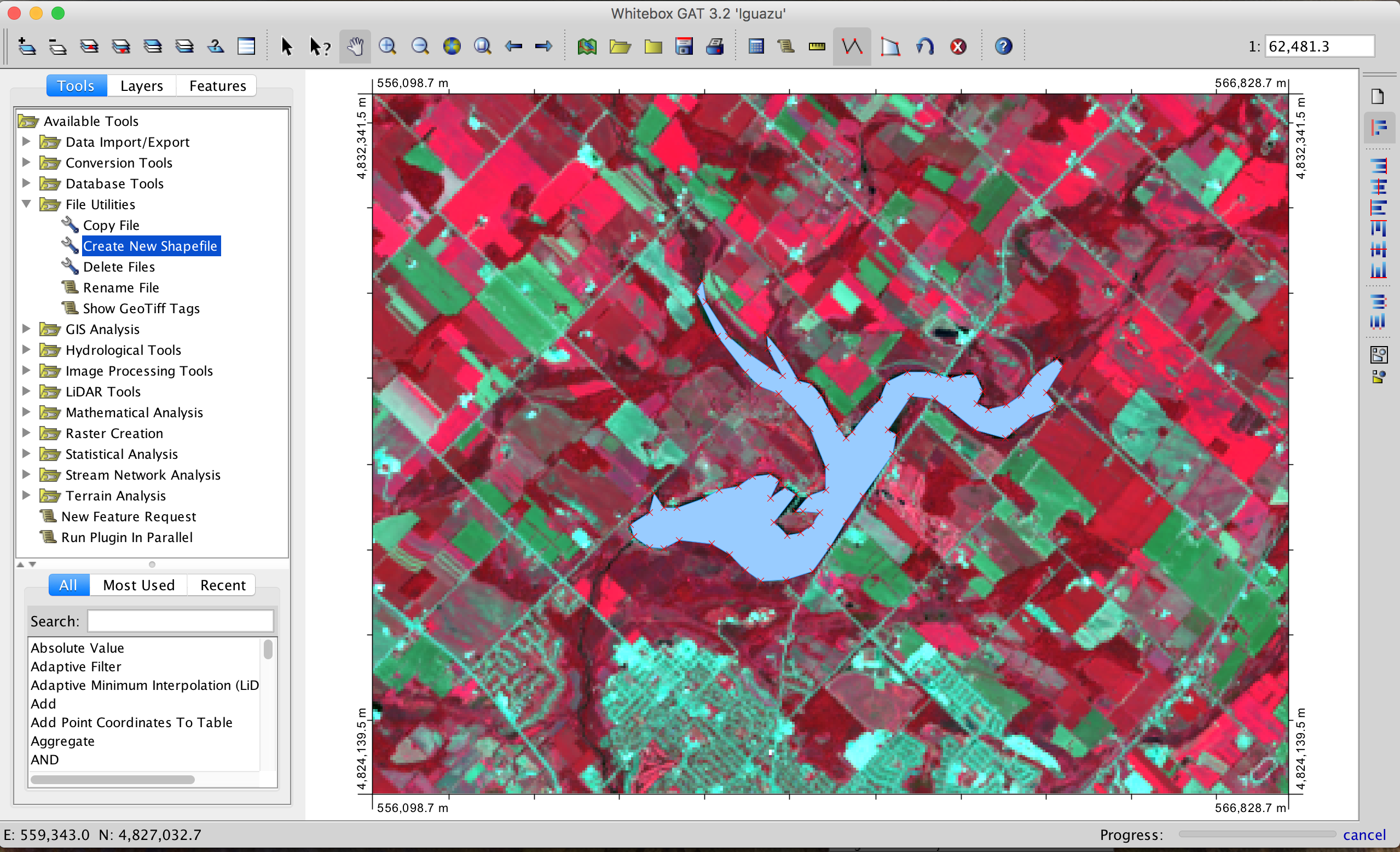This screenshot has height=852, width=1400.
Task: Switch to the Layers tab
Action: (x=141, y=86)
